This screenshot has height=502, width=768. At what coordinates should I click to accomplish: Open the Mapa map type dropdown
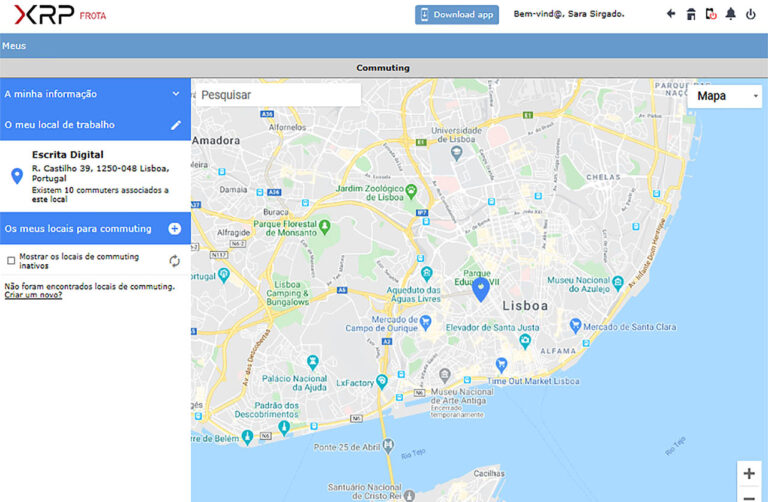(x=724, y=96)
